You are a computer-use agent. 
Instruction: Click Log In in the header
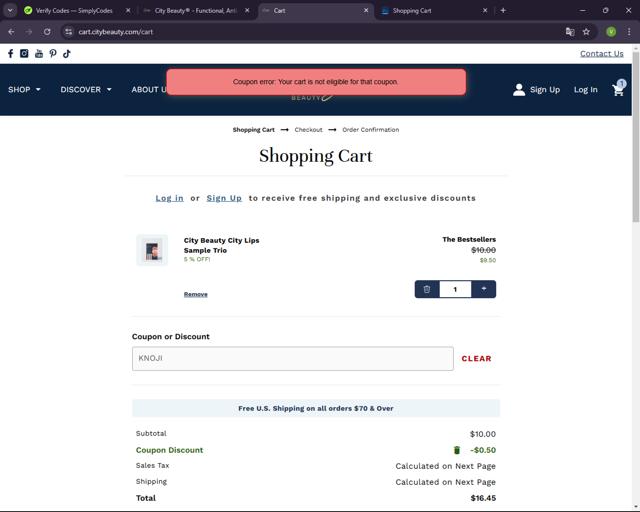click(x=586, y=89)
